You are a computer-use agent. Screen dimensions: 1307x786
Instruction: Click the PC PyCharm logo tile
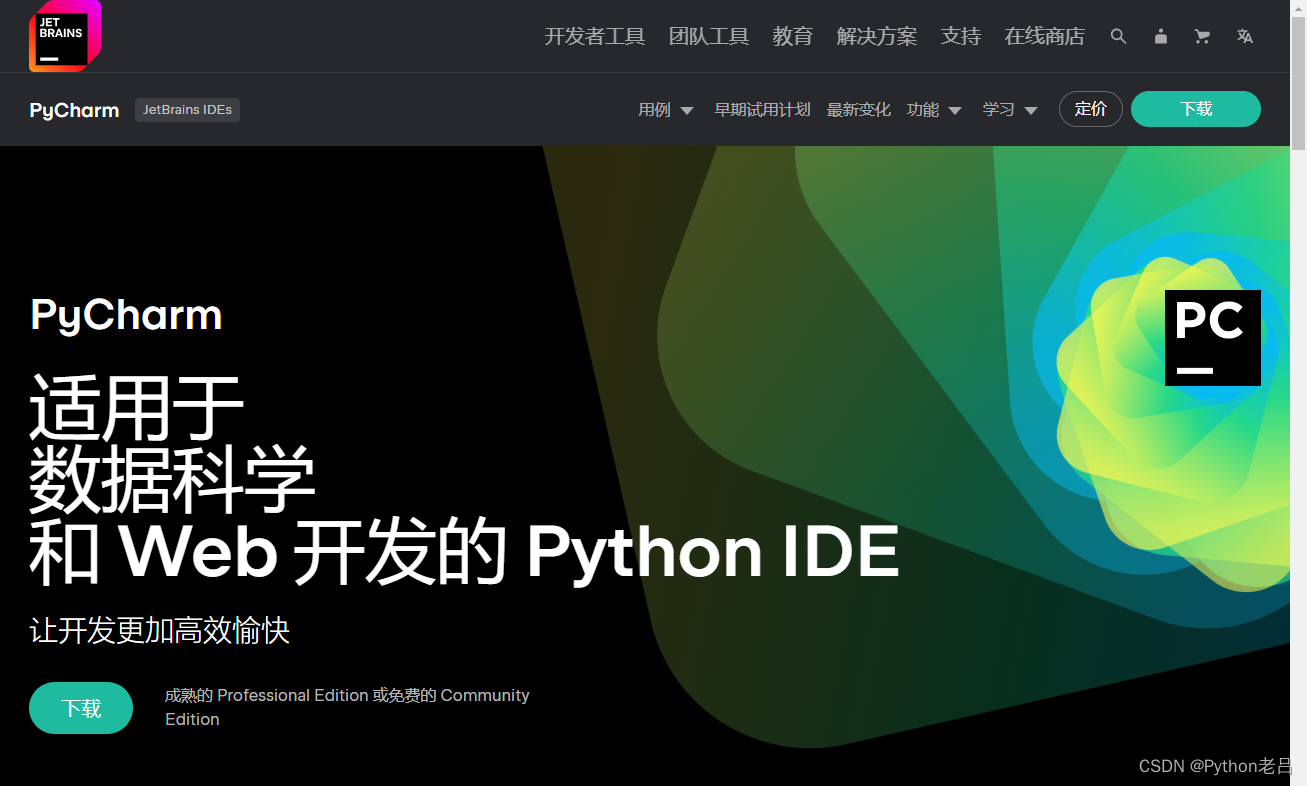[x=1212, y=338]
